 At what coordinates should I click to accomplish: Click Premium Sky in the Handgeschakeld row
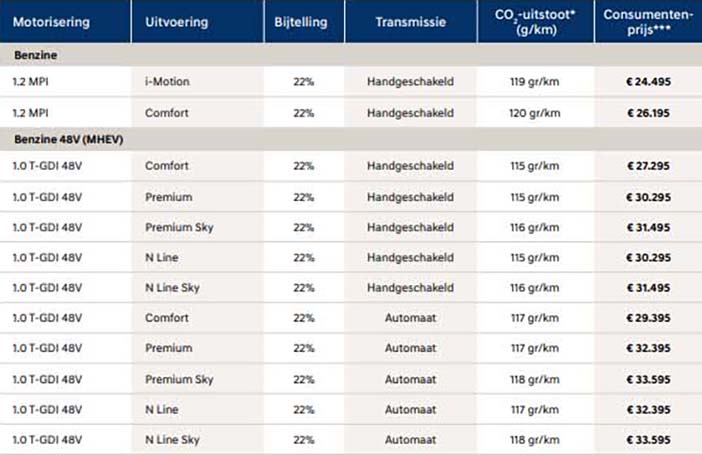pyautogui.click(x=179, y=228)
